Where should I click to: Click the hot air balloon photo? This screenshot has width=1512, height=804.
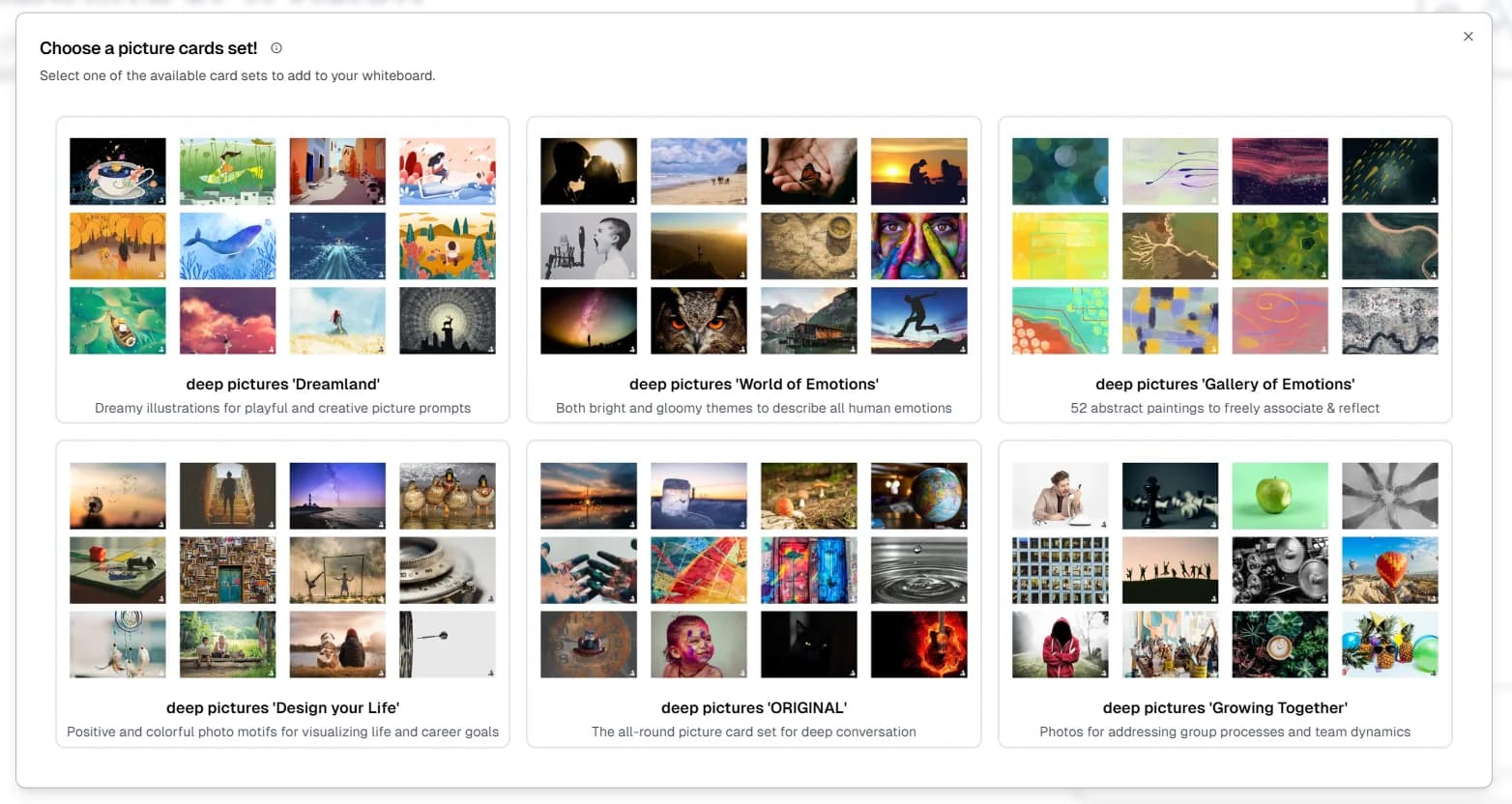(1389, 570)
